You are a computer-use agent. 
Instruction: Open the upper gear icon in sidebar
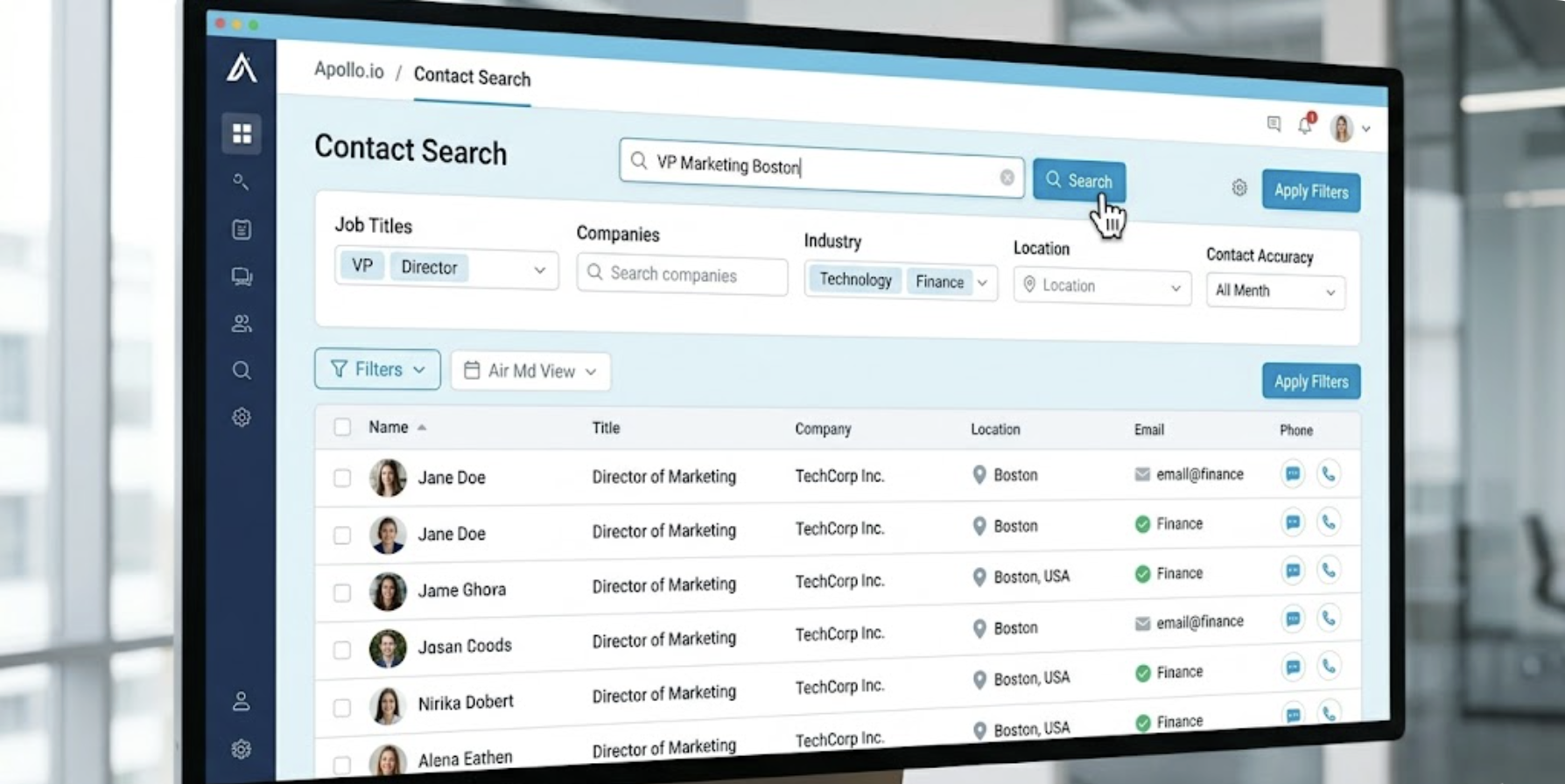(242, 417)
